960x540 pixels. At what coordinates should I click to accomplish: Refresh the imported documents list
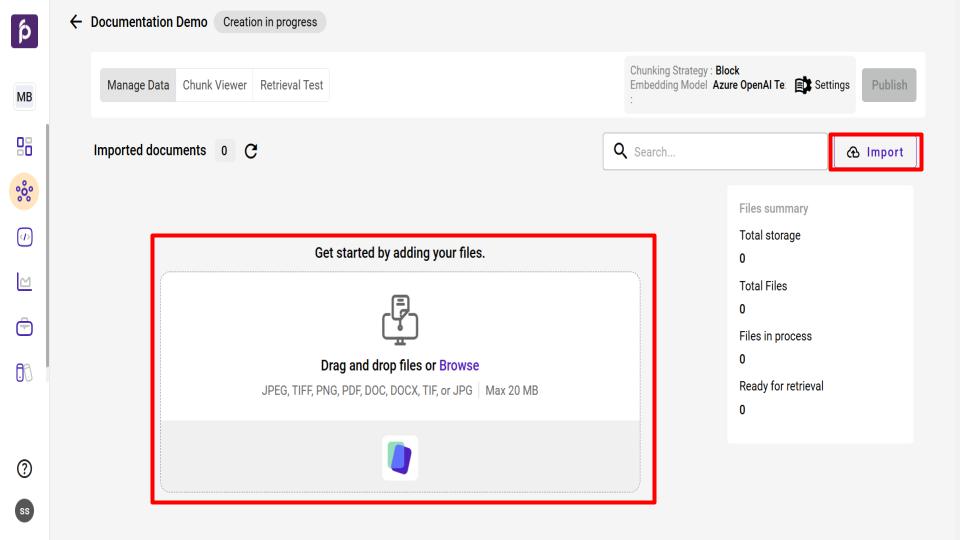[x=251, y=151]
